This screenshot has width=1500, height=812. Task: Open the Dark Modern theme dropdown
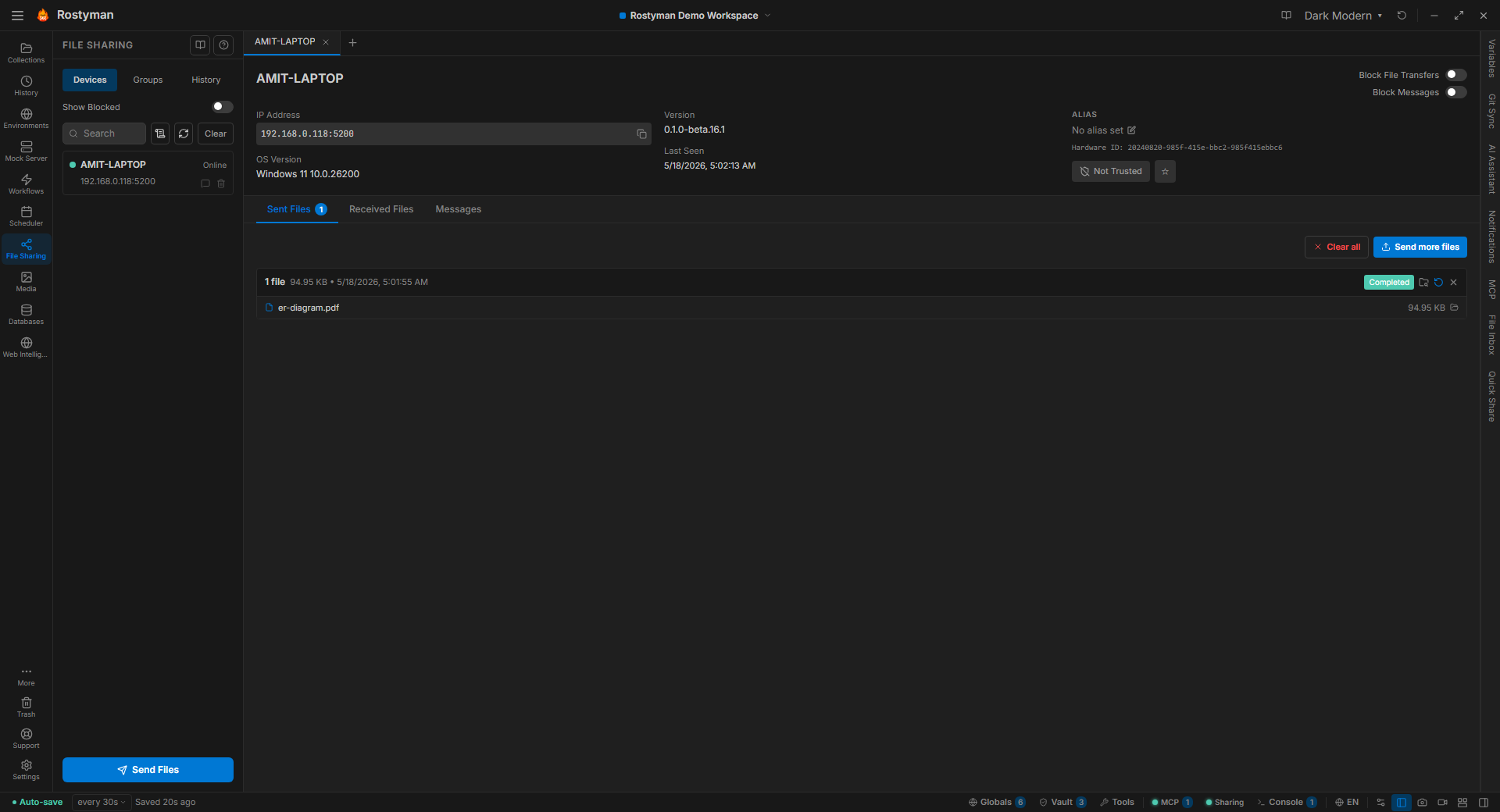pyautogui.click(x=1343, y=16)
